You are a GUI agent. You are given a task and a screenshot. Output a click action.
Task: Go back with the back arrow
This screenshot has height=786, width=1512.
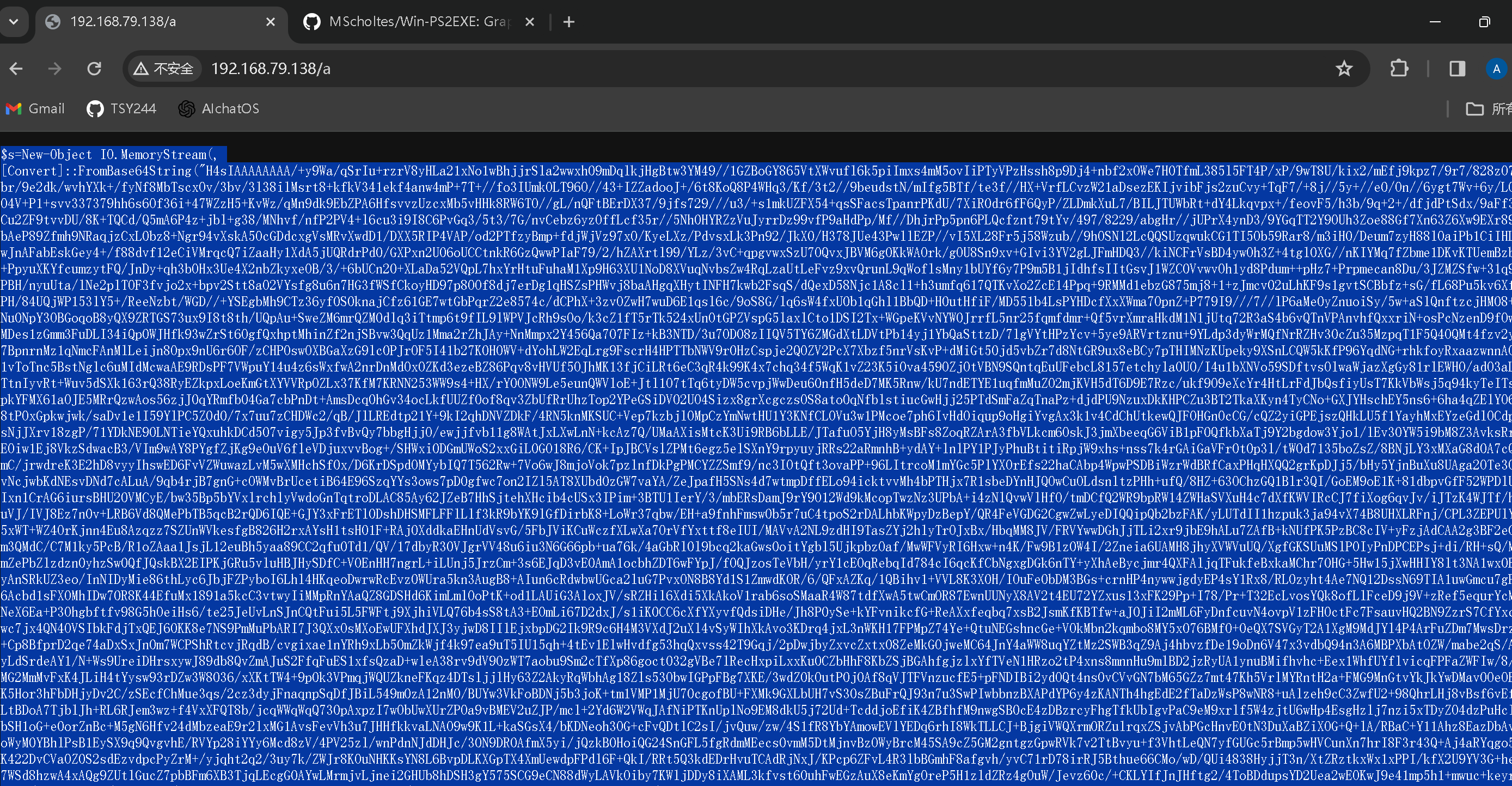(16, 69)
